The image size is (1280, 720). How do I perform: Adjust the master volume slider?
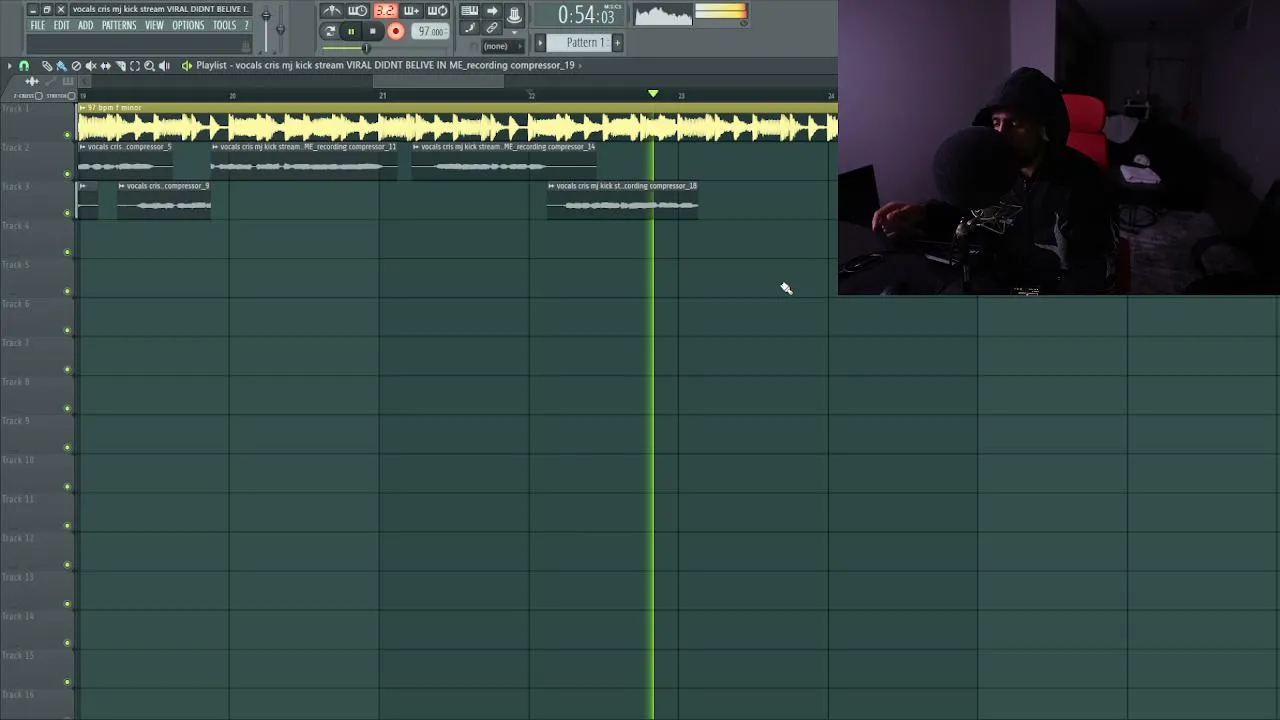click(266, 26)
